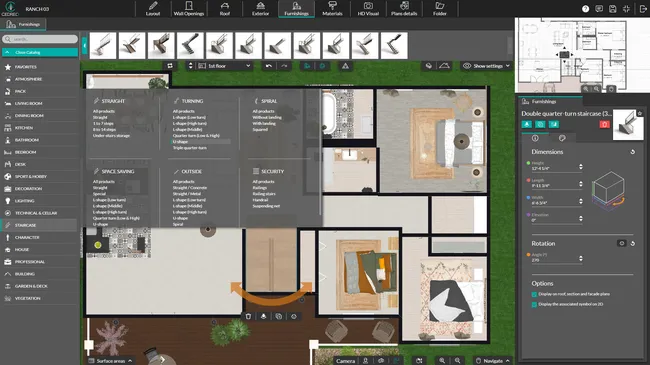Choose 'Straight / Concrete' under Outside
Image resolution: width=650 pixels, height=365 pixels.
189,188
